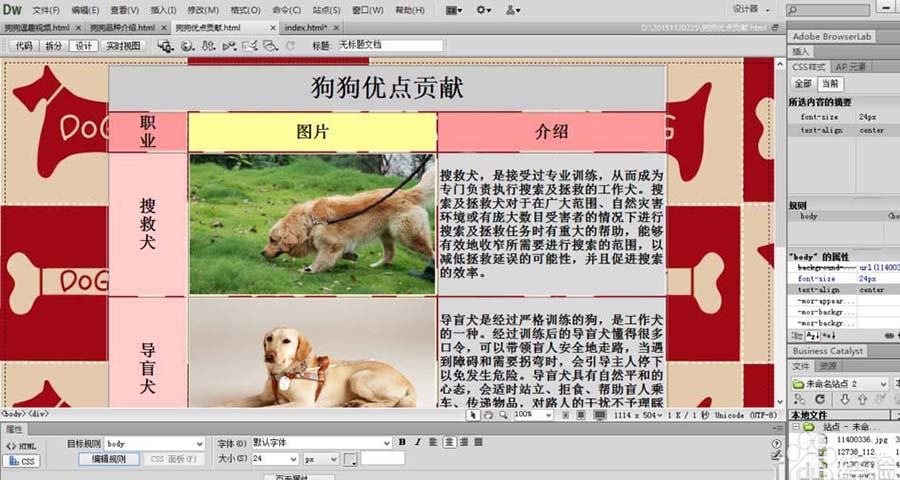This screenshot has height=480, width=900.
Task: Open the Site management icon menu
Action: click(x=513, y=10)
